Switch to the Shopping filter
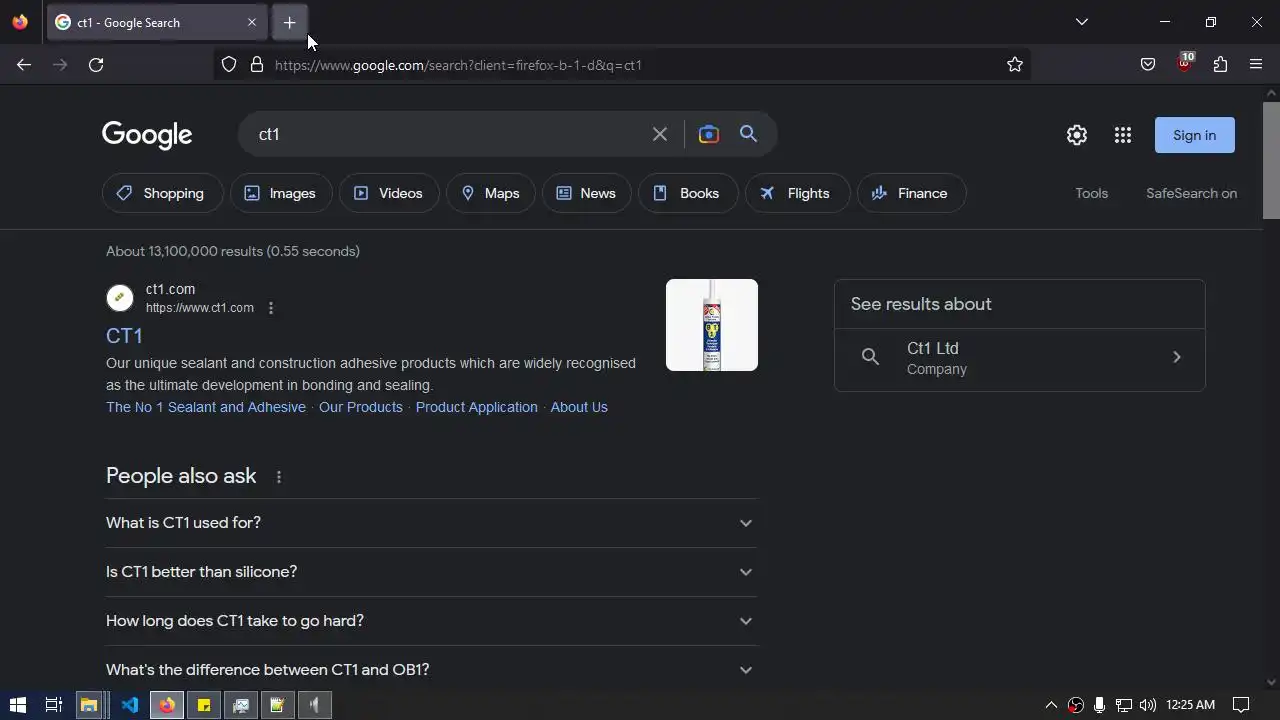Viewport: 1280px width, 720px height. (x=161, y=193)
